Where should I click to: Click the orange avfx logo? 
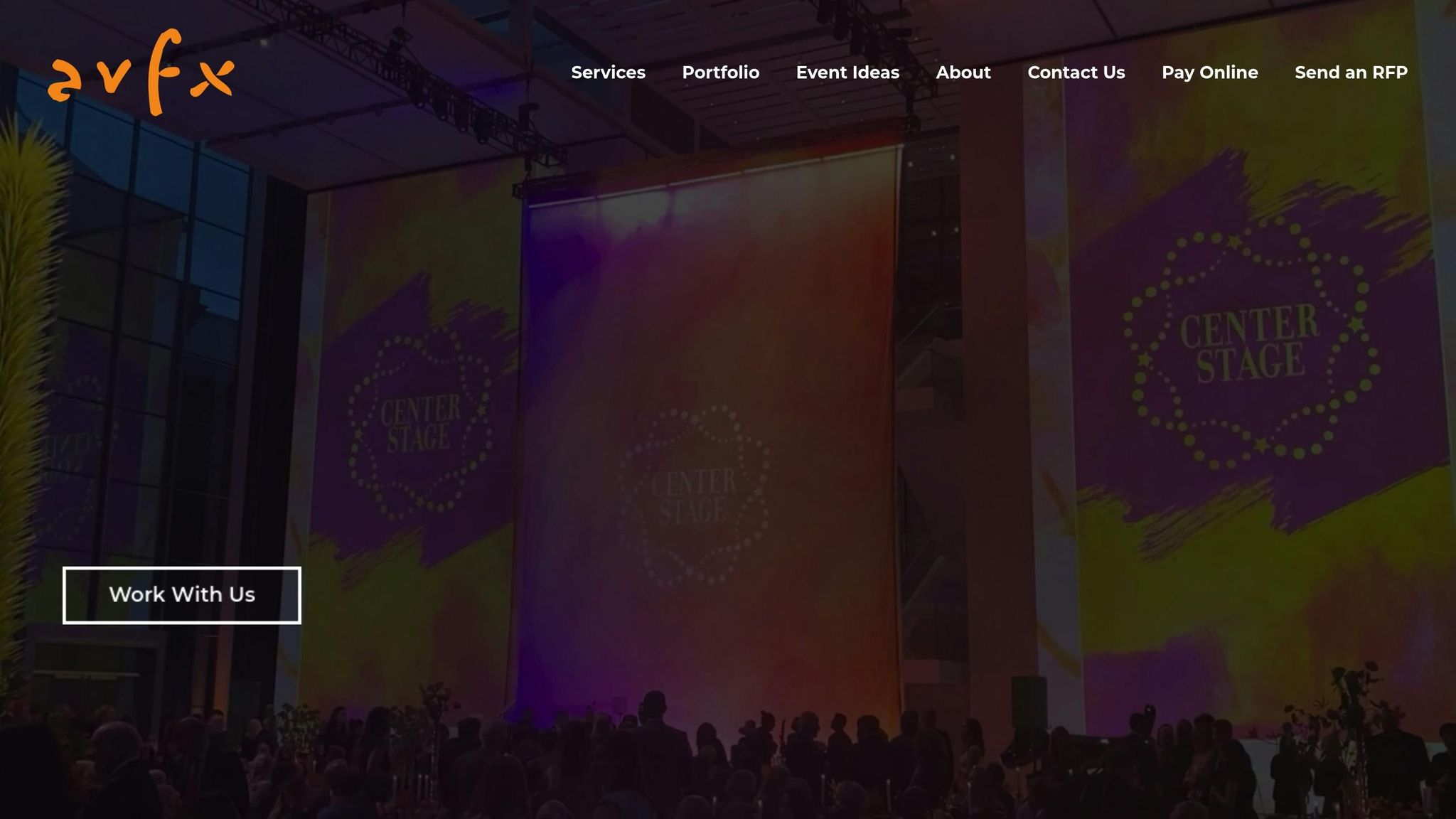(141, 73)
